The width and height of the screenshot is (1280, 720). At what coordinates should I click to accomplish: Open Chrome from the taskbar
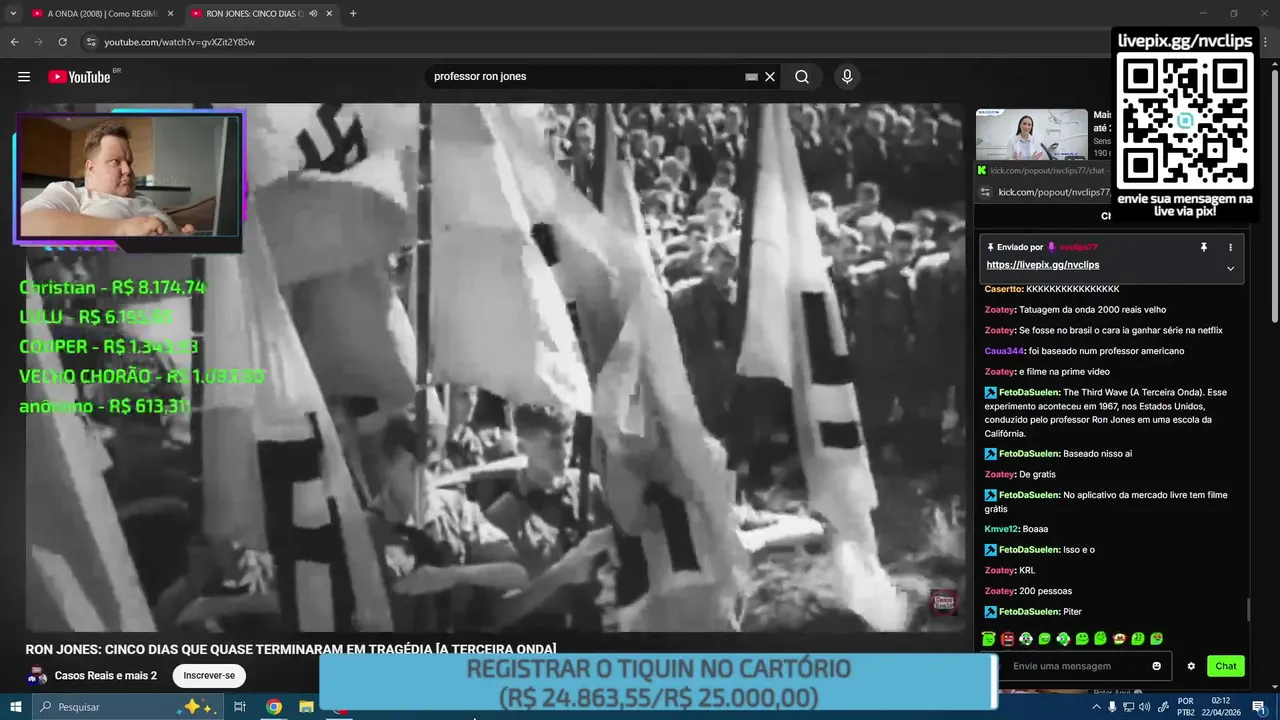click(273, 707)
